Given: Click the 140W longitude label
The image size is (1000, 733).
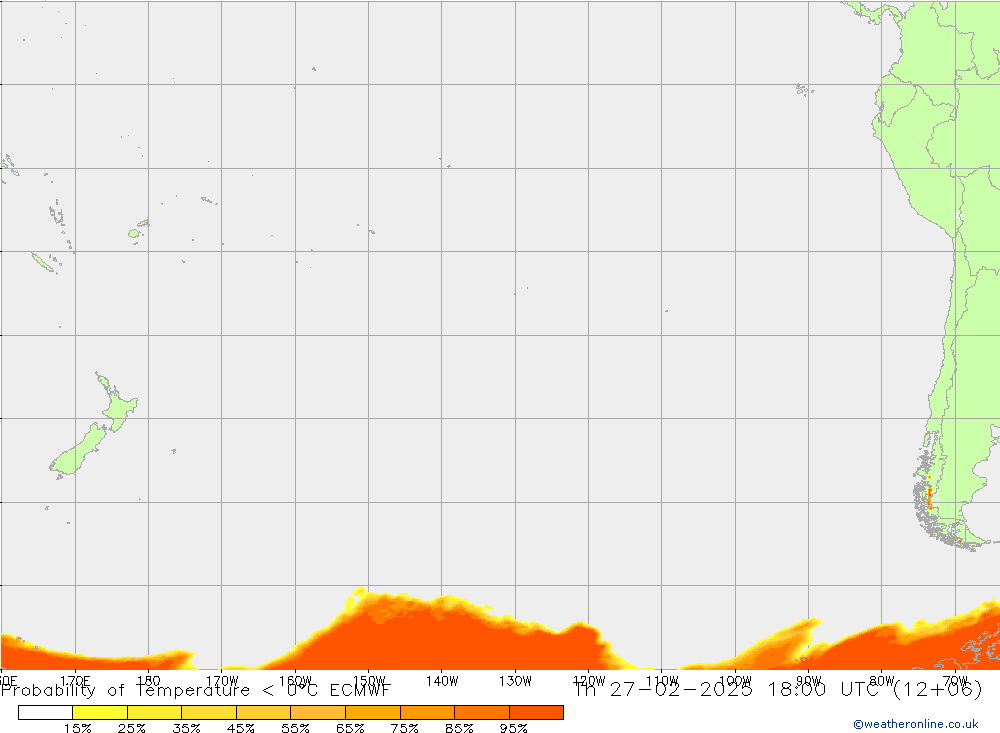Looking at the screenshot, I should coord(442,681).
